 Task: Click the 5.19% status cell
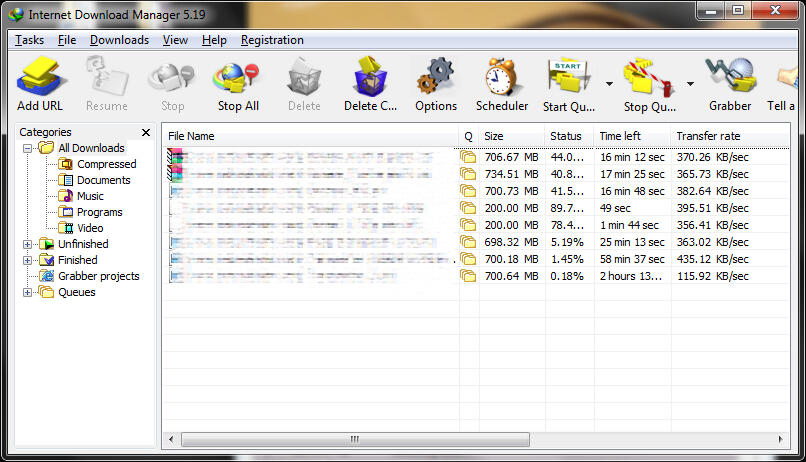567,242
